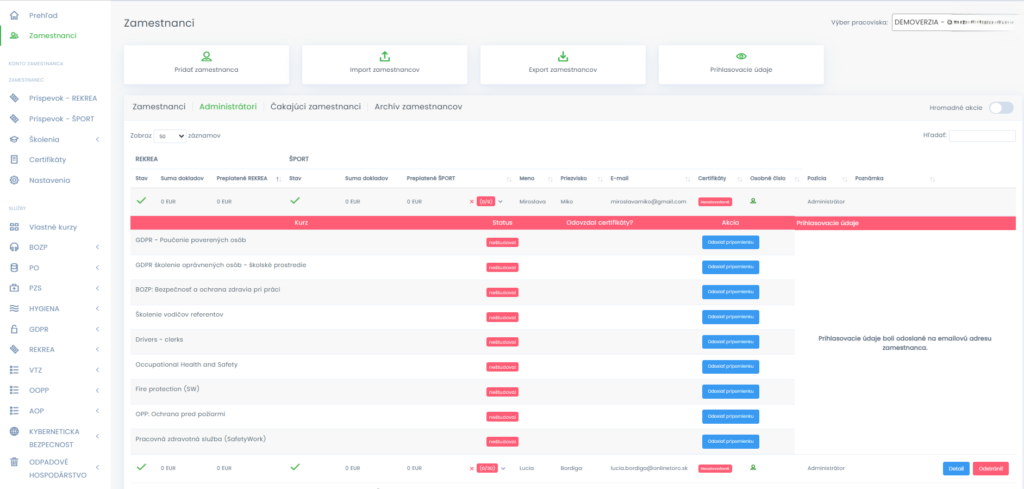1024x489 pixels.
Task: Click the BOZP headset icon in sidebar
Action: (x=14, y=247)
